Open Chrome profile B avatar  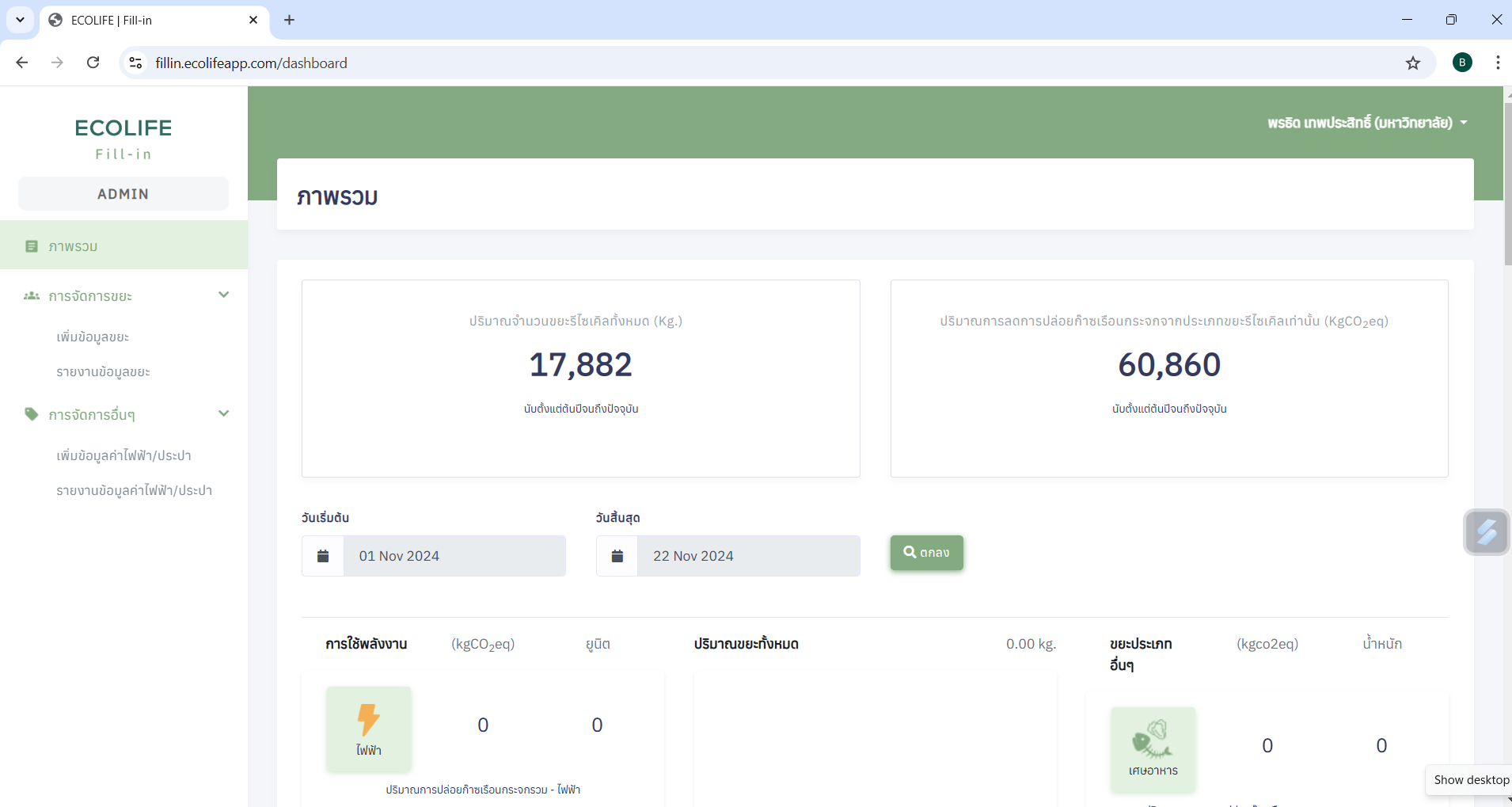[x=1462, y=63]
